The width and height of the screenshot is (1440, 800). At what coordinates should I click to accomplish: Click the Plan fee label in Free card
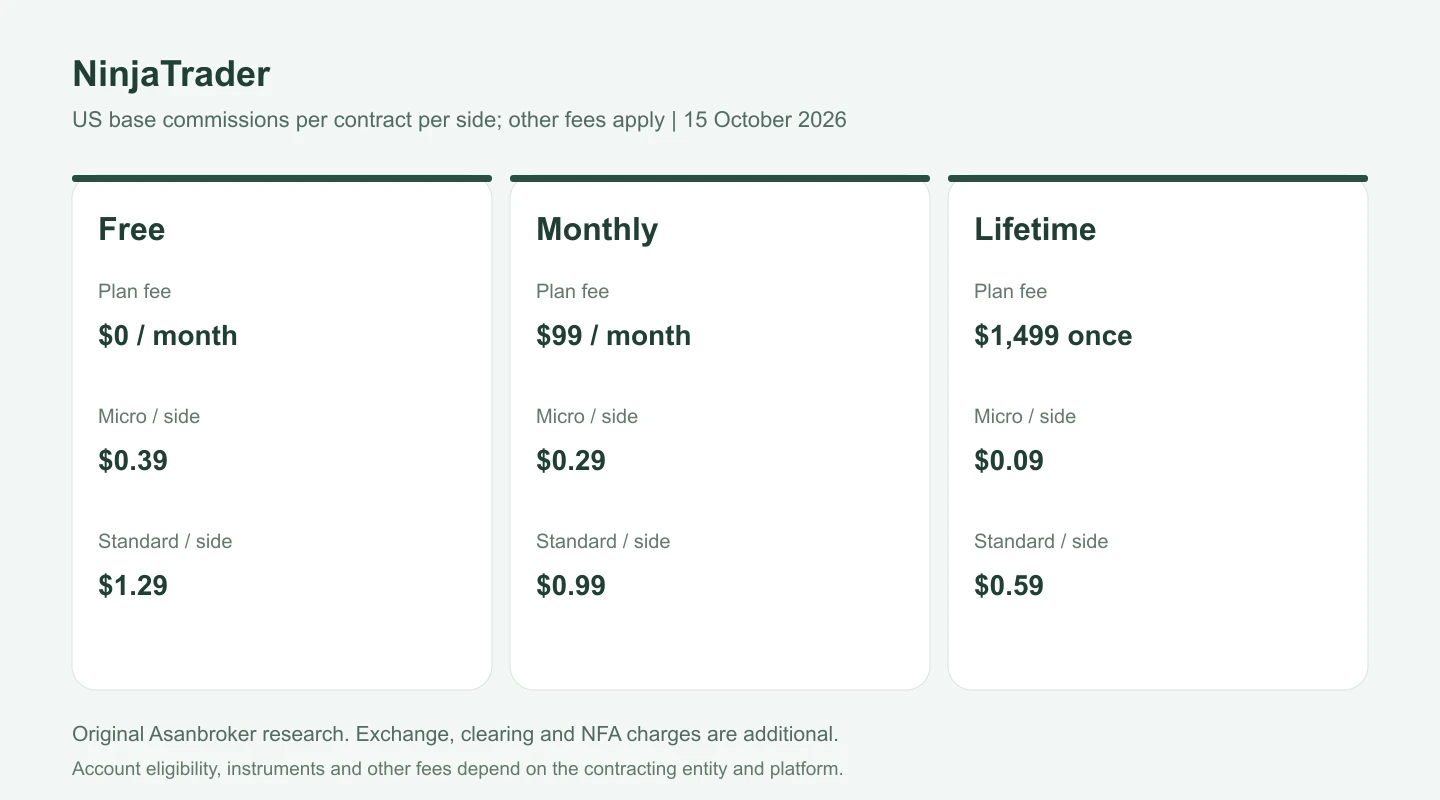[x=134, y=291]
